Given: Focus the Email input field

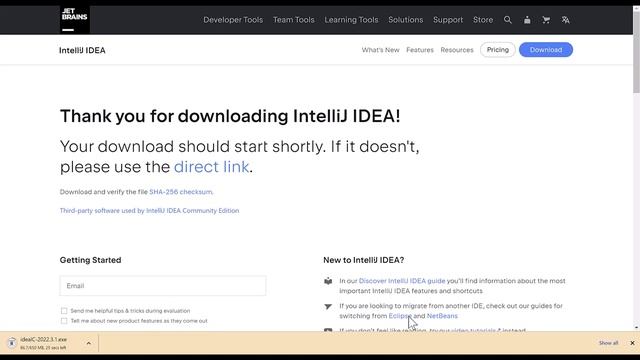Looking at the screenshot, I should coord(163,286).
